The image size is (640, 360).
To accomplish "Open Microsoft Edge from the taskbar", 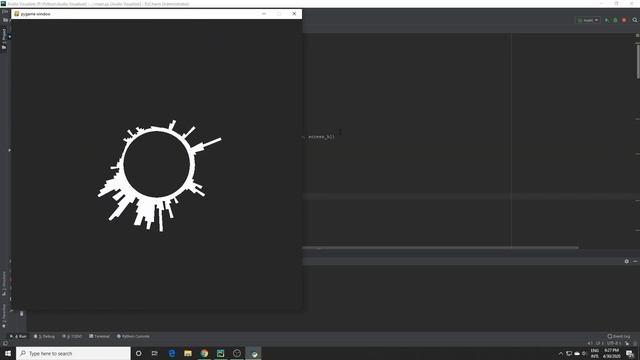I will tap(172, 353).
